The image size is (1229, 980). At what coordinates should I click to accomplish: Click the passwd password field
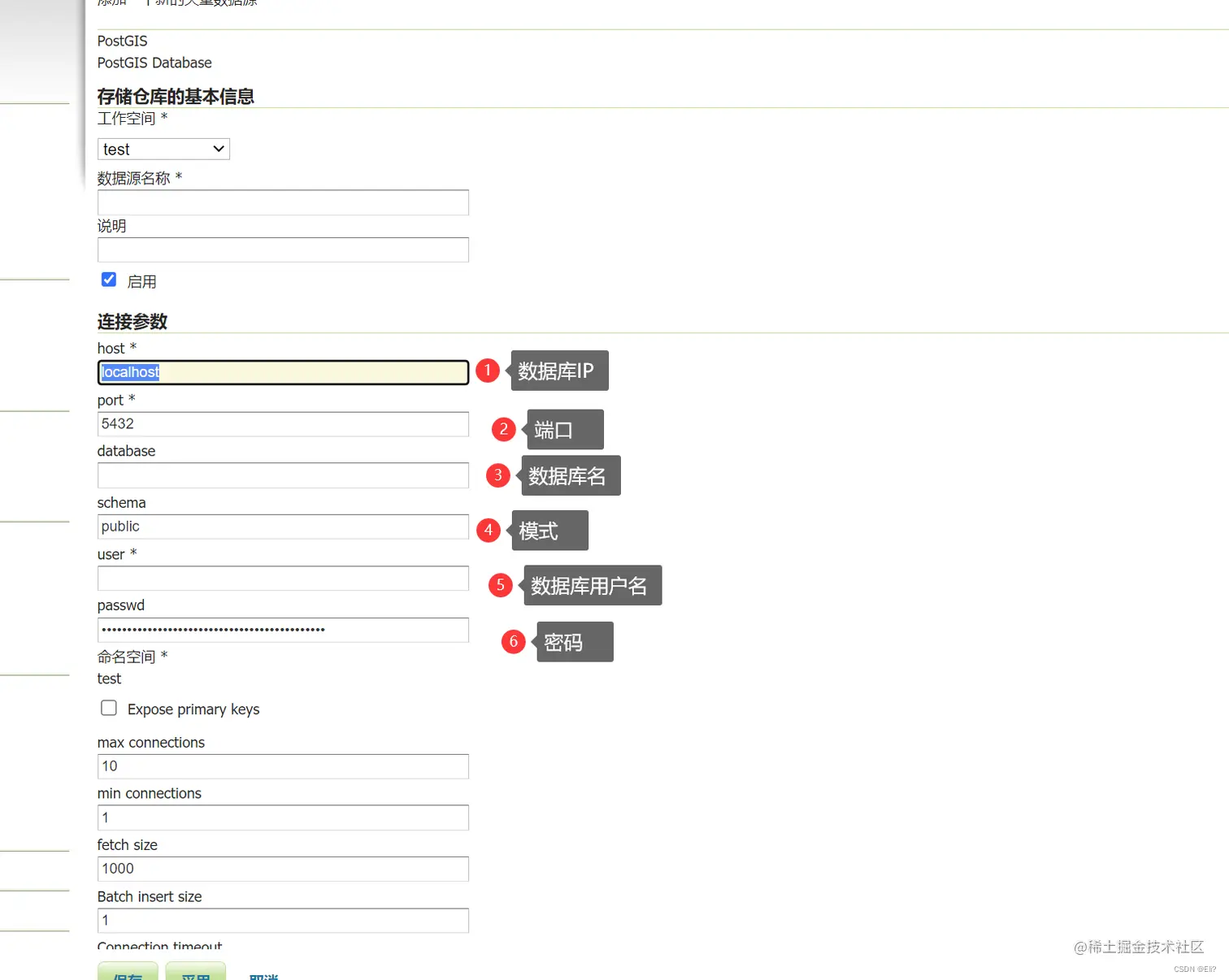click(x=282, y=630)
